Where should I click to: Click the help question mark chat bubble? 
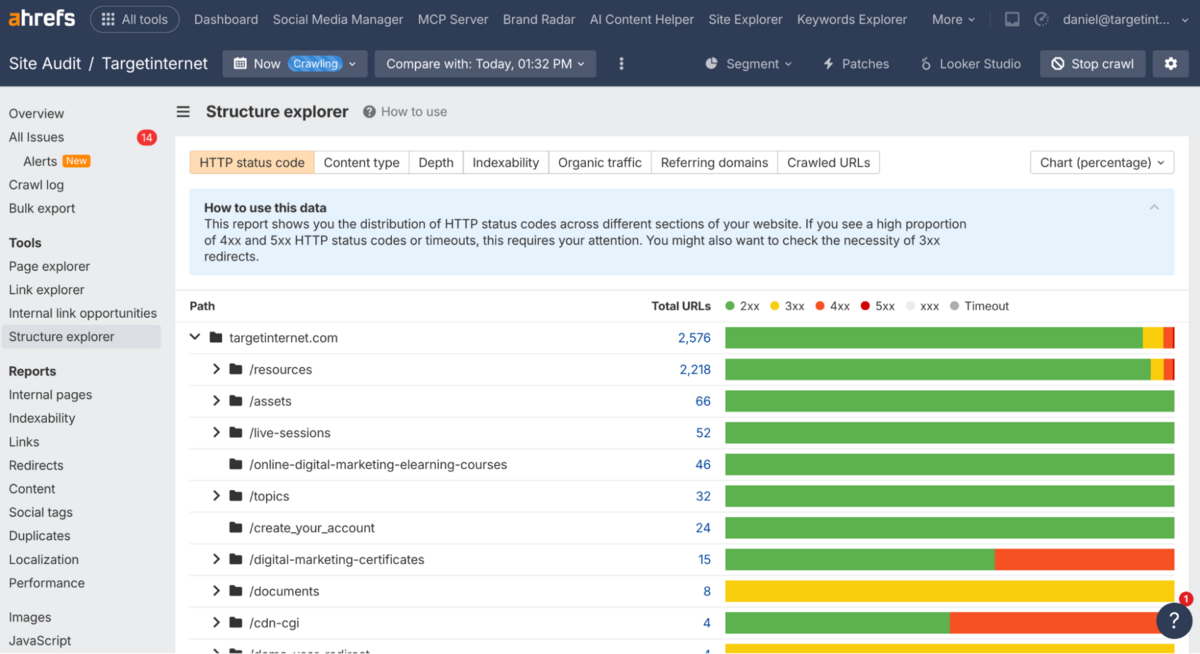(1174, 620)
